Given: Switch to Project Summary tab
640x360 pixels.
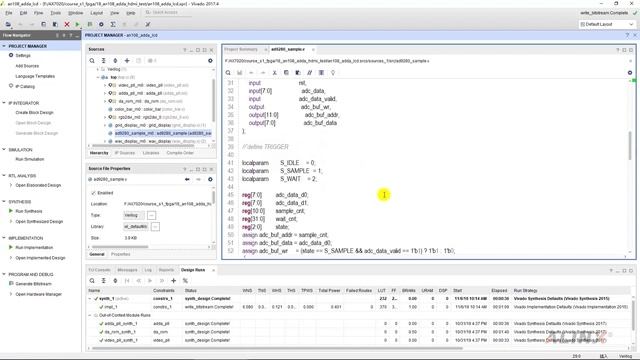Looking at the screenshot, I should (241, 49).
